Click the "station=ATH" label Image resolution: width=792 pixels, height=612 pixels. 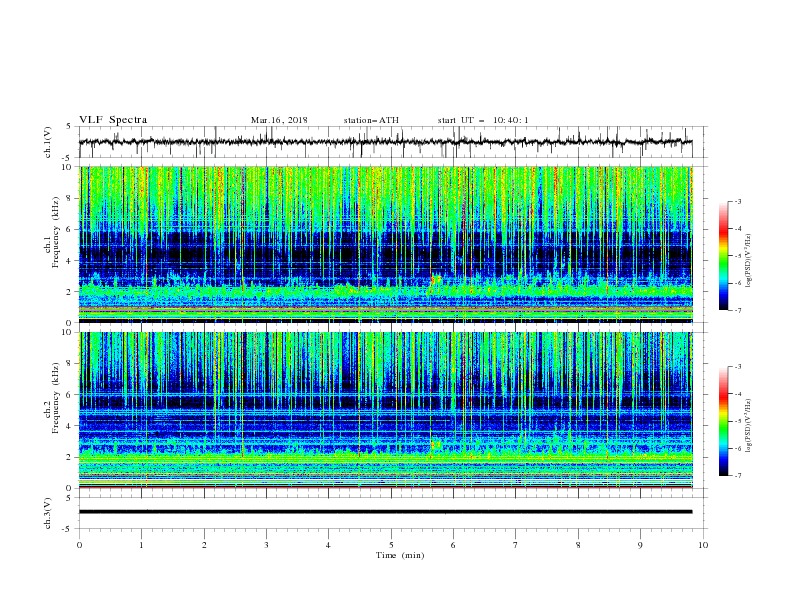click(371, 120)
